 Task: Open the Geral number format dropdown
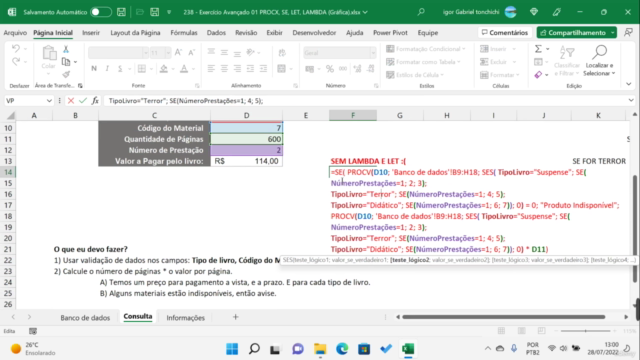(373, 53)
